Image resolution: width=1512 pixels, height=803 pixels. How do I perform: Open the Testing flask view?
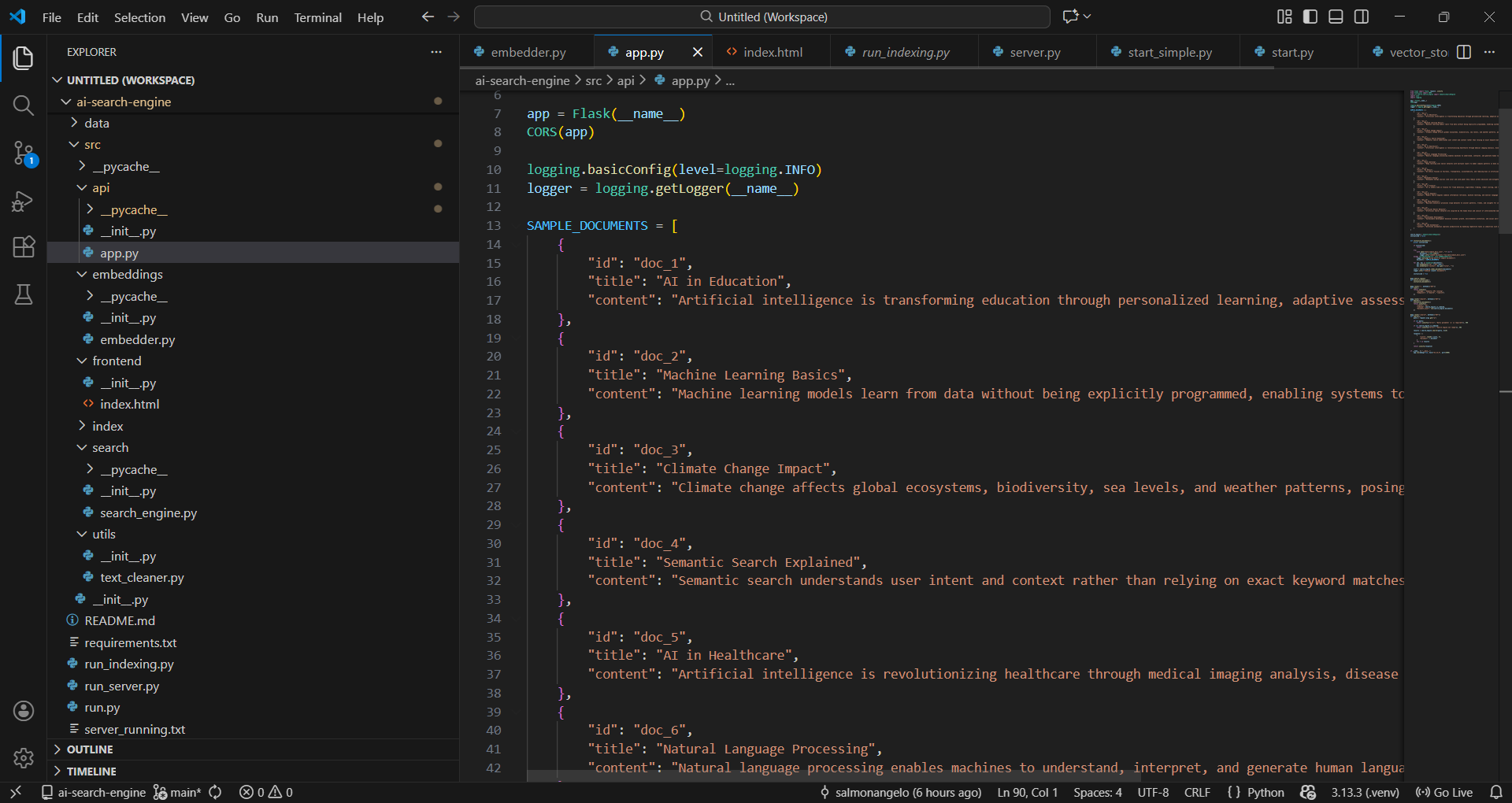(24, 294)
